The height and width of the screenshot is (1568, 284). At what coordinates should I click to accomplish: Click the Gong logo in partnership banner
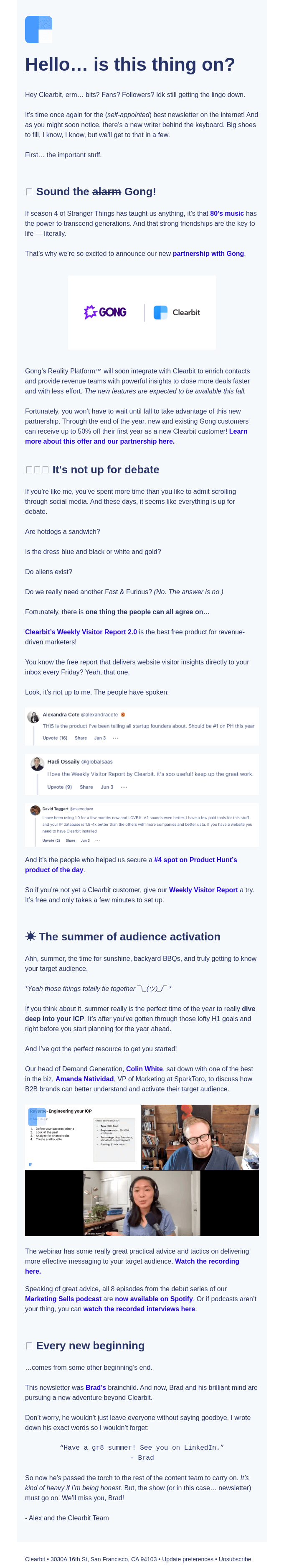[x=105, y=312]
